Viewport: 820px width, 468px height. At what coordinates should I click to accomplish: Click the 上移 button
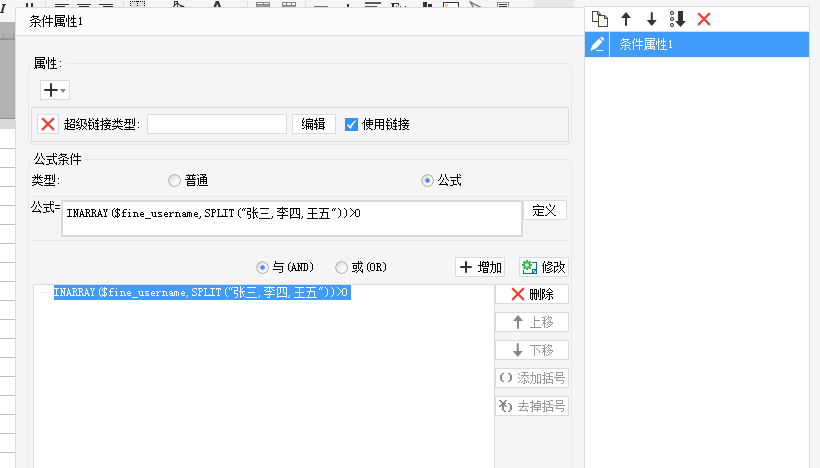(532, 322)
